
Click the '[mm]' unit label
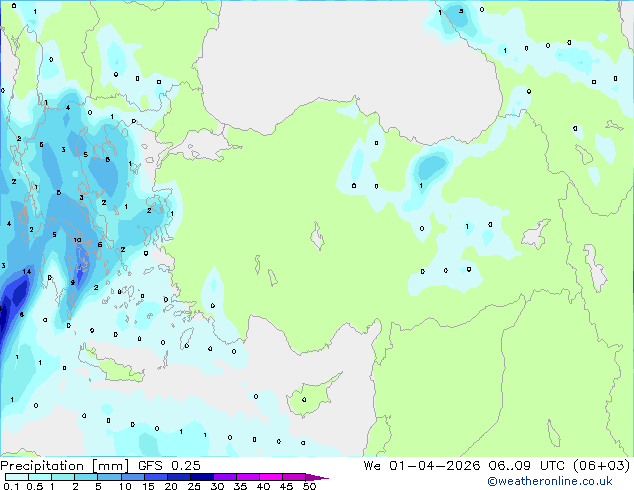(x=110, y=466)
